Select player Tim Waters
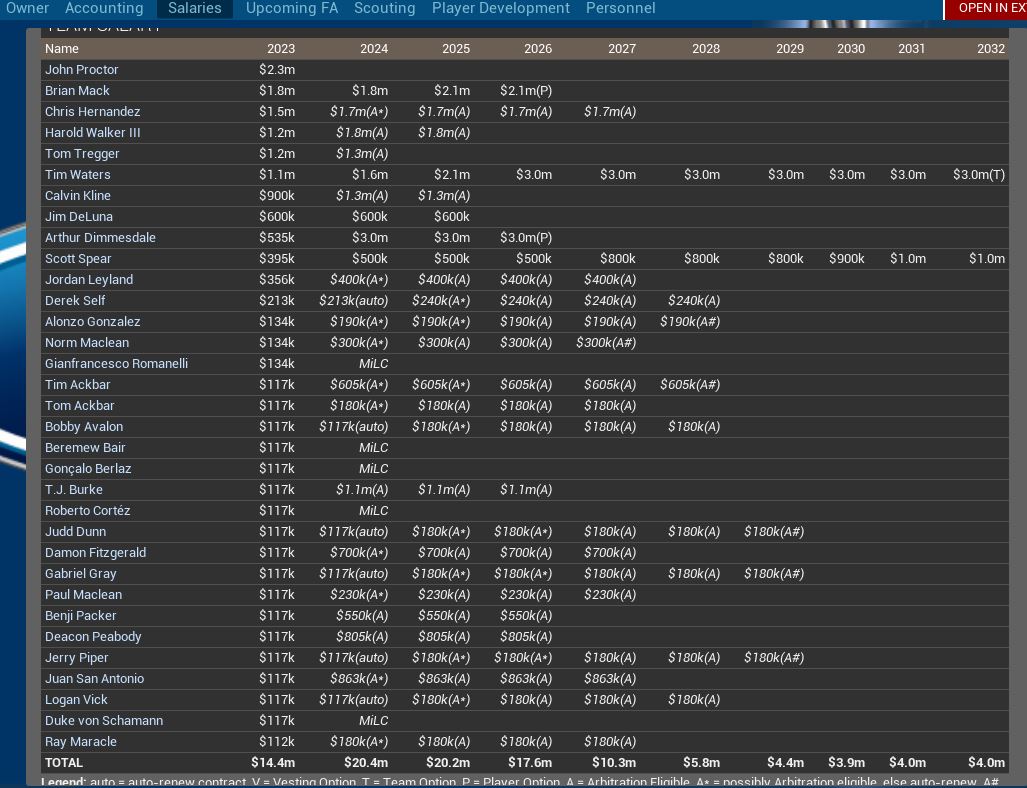The image size is (1027, 788). pos(78,175)
